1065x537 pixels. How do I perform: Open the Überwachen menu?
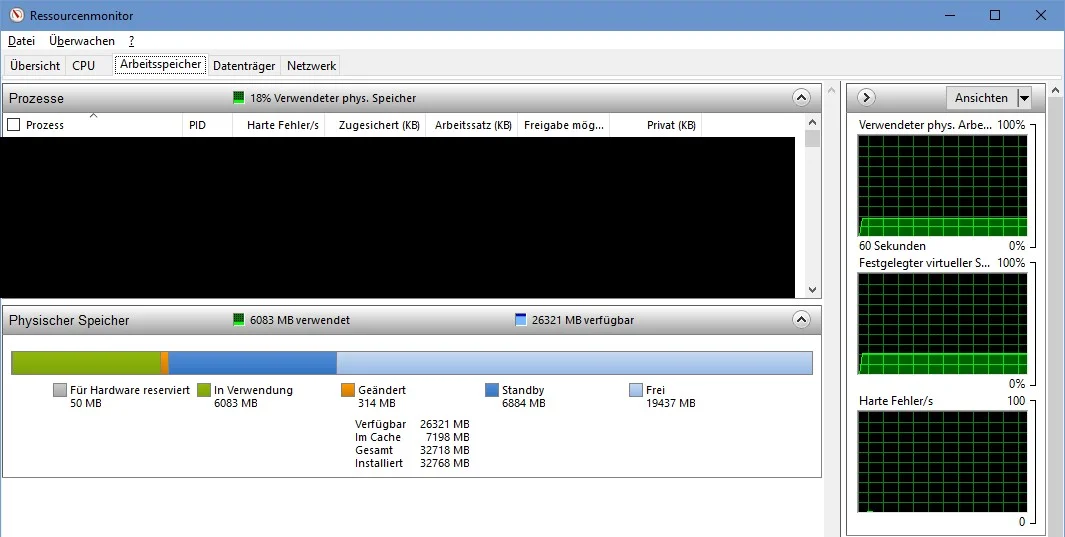click(x=82, y=41)
